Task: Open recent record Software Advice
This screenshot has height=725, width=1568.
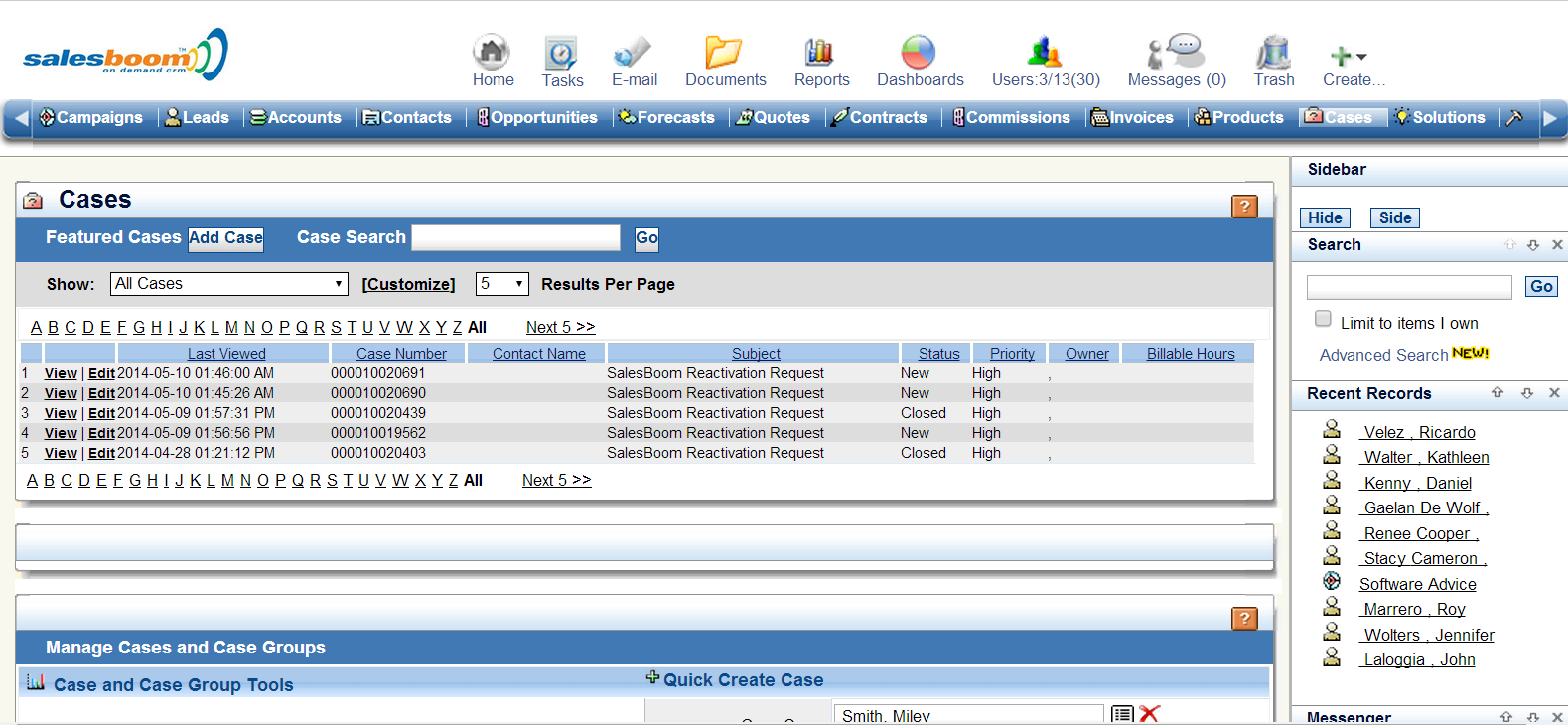Action: pos(1417,584)
